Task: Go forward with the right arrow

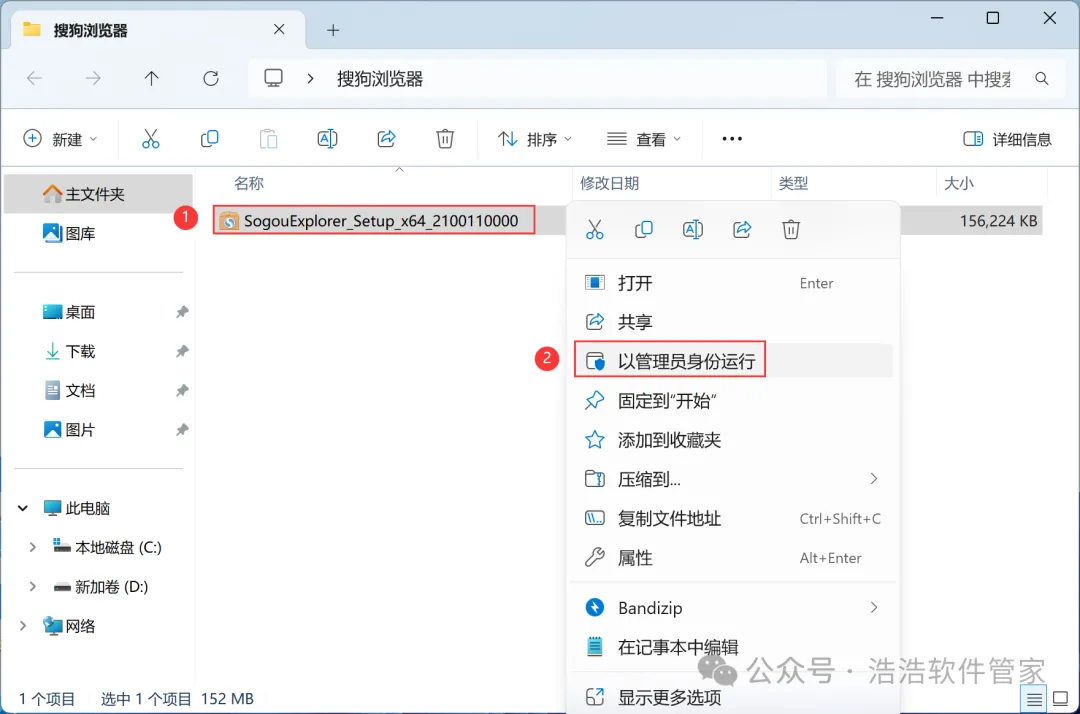Action: [x=93, y=78]
